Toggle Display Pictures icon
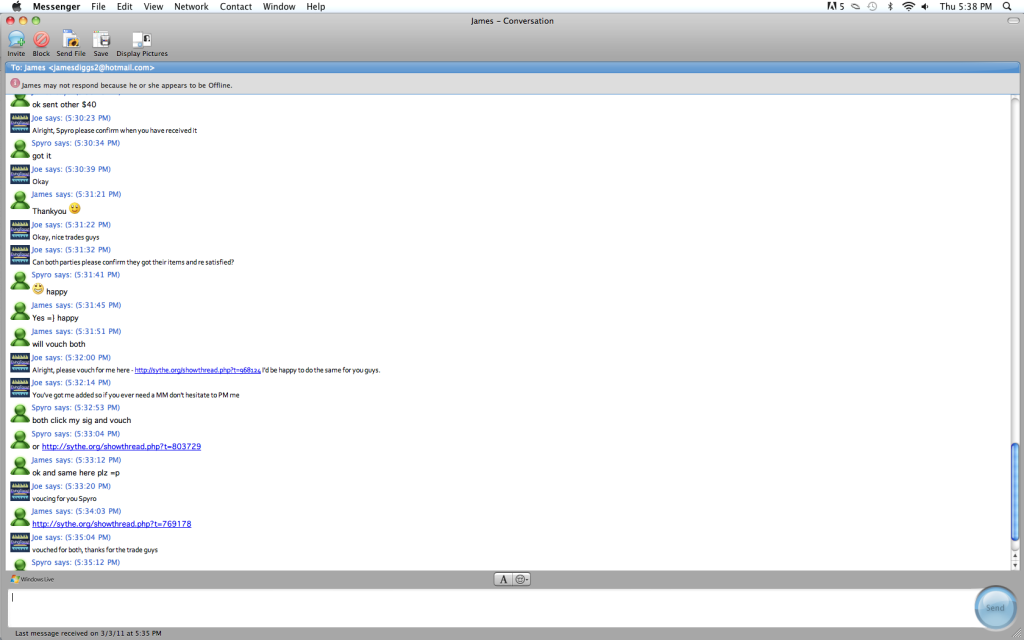Image resolution: width=1024 pixels, height=640 pixels. coord(142,40)
